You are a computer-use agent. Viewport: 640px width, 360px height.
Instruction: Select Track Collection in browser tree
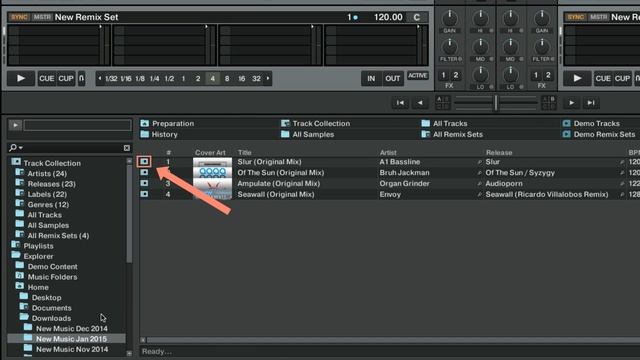click(46, 163)
